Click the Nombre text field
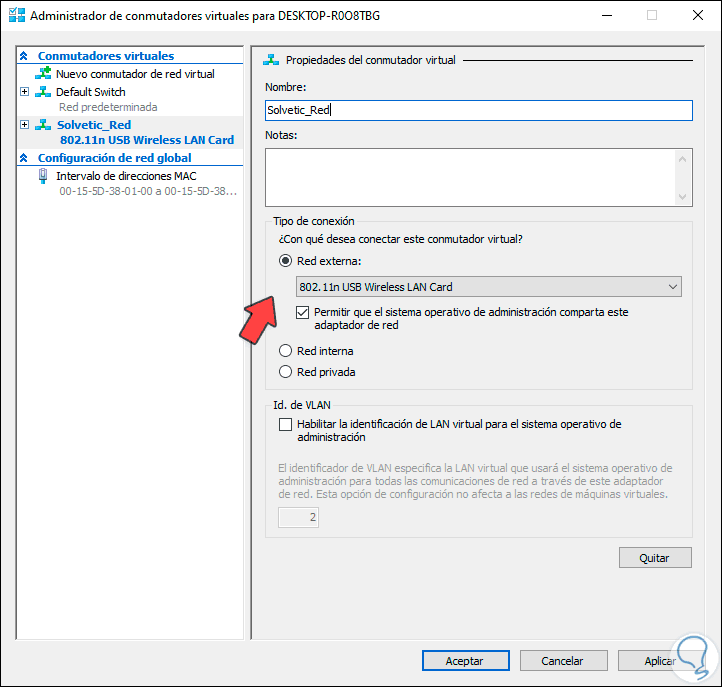The height and width of the screenshot is (687, 722). [479, 111]
